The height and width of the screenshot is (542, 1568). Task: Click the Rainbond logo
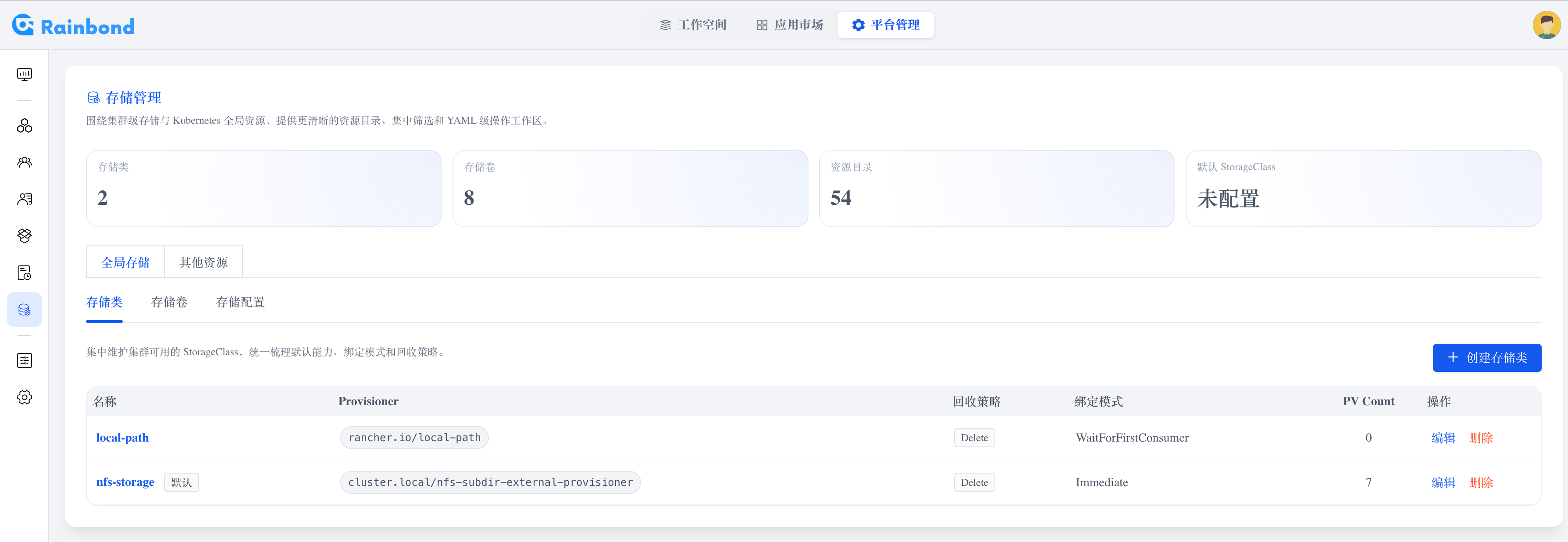[72, 25]
